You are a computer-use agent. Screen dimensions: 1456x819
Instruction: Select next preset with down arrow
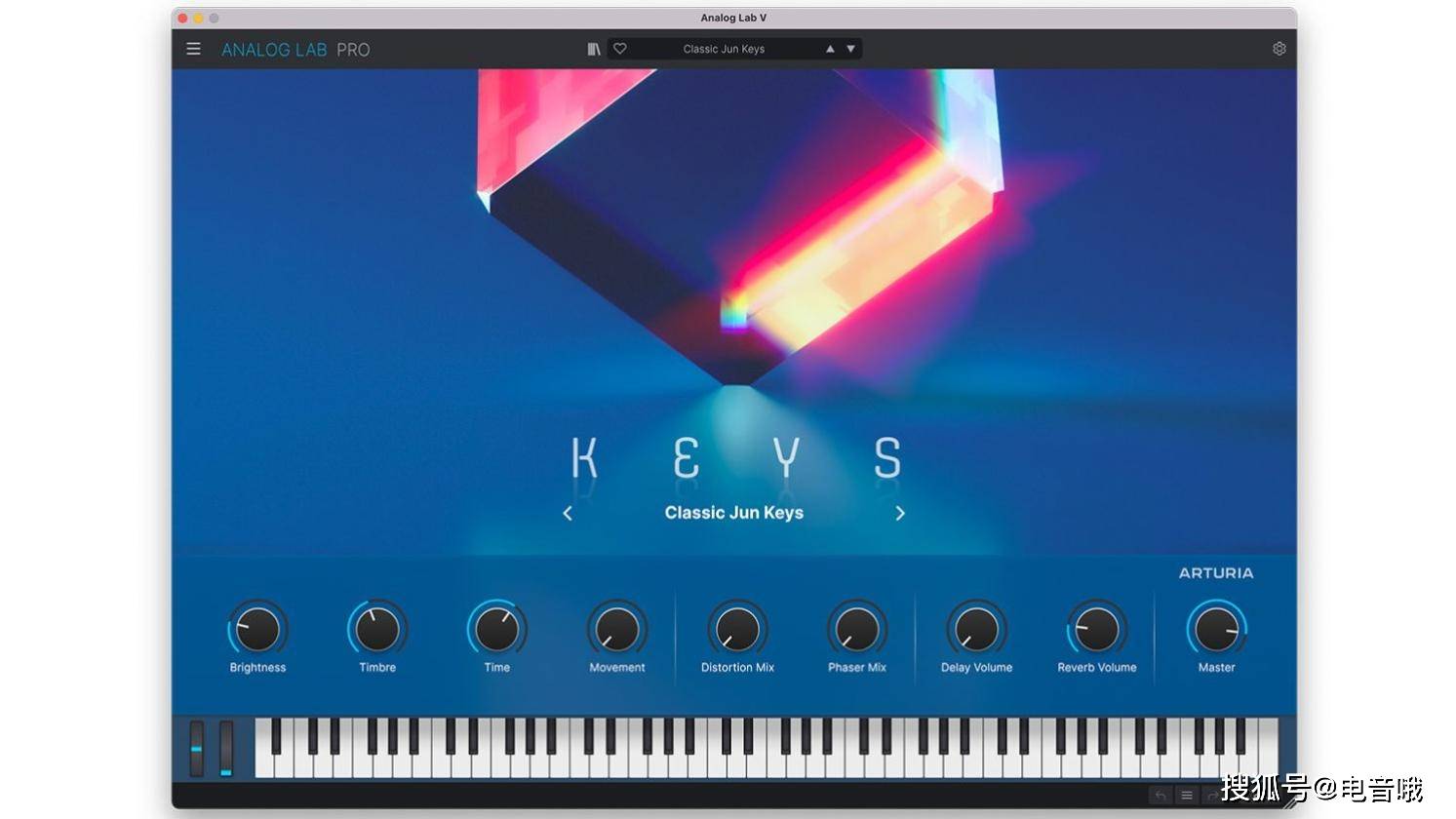coord(850,49)
